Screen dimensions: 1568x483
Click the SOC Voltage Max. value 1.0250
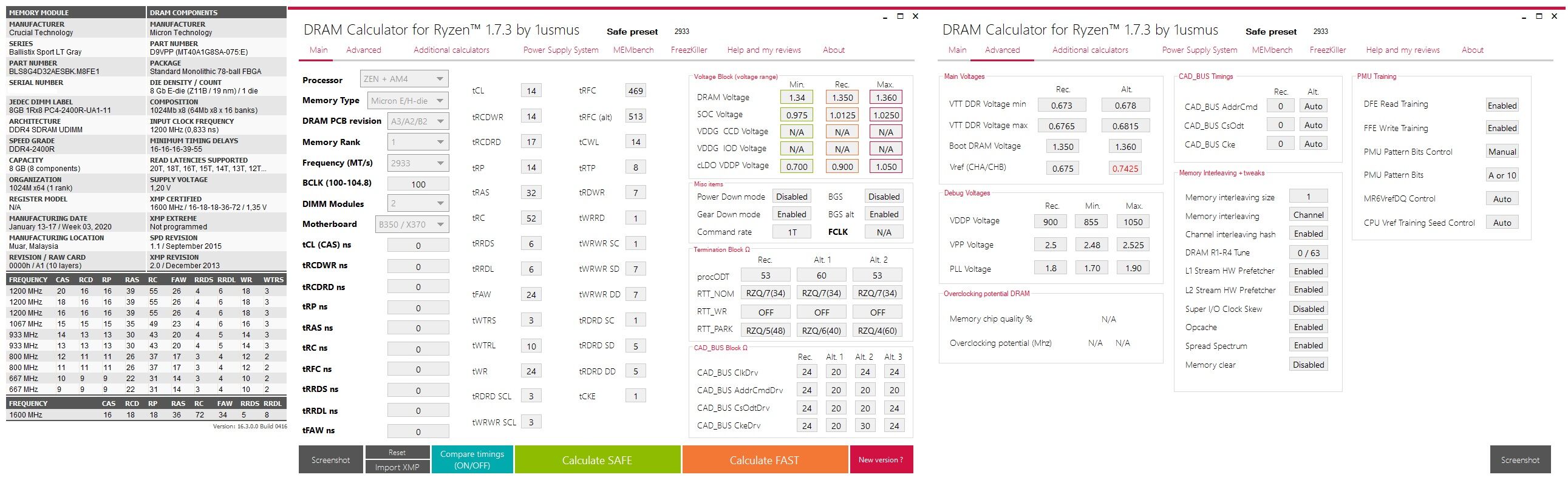pyautogui.click(x=885, y=114)
